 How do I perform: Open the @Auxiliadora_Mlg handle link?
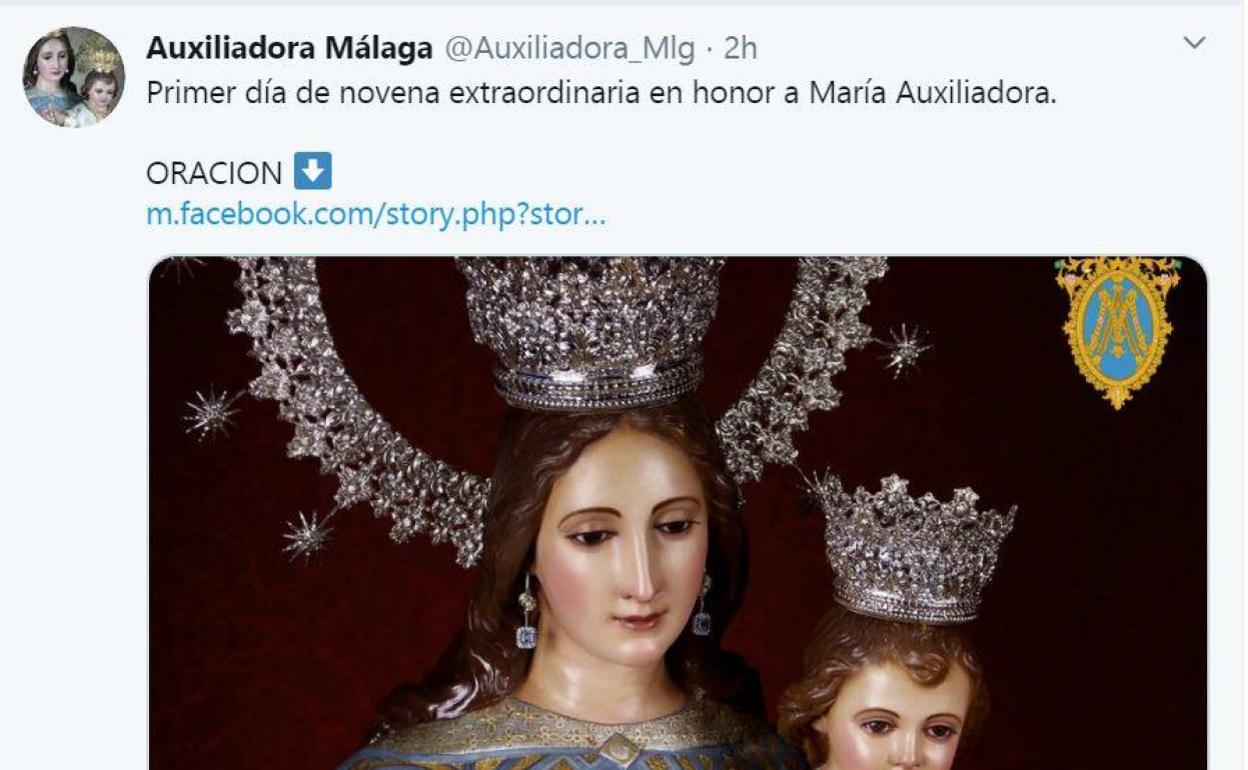[x=567, y=47]
